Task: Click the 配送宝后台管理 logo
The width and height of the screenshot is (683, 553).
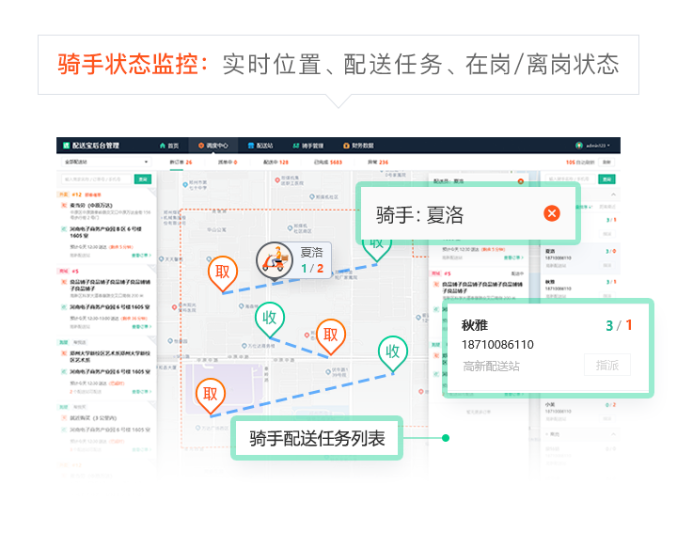Action: tap(91, 145)
